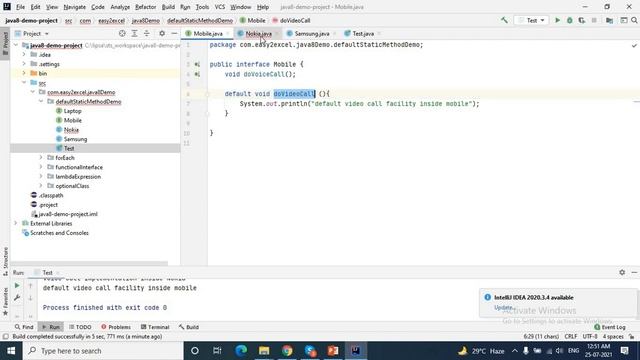Select Laptop in project tree
The height and width of the screenshot is (360, 640).
(72, 111)
